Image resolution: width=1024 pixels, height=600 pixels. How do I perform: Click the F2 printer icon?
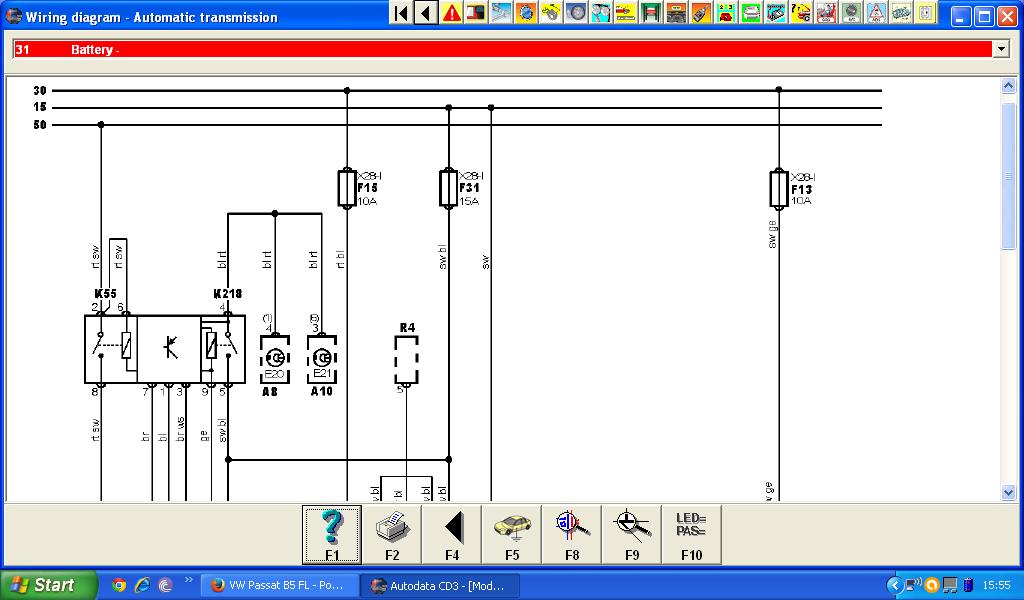392,534
